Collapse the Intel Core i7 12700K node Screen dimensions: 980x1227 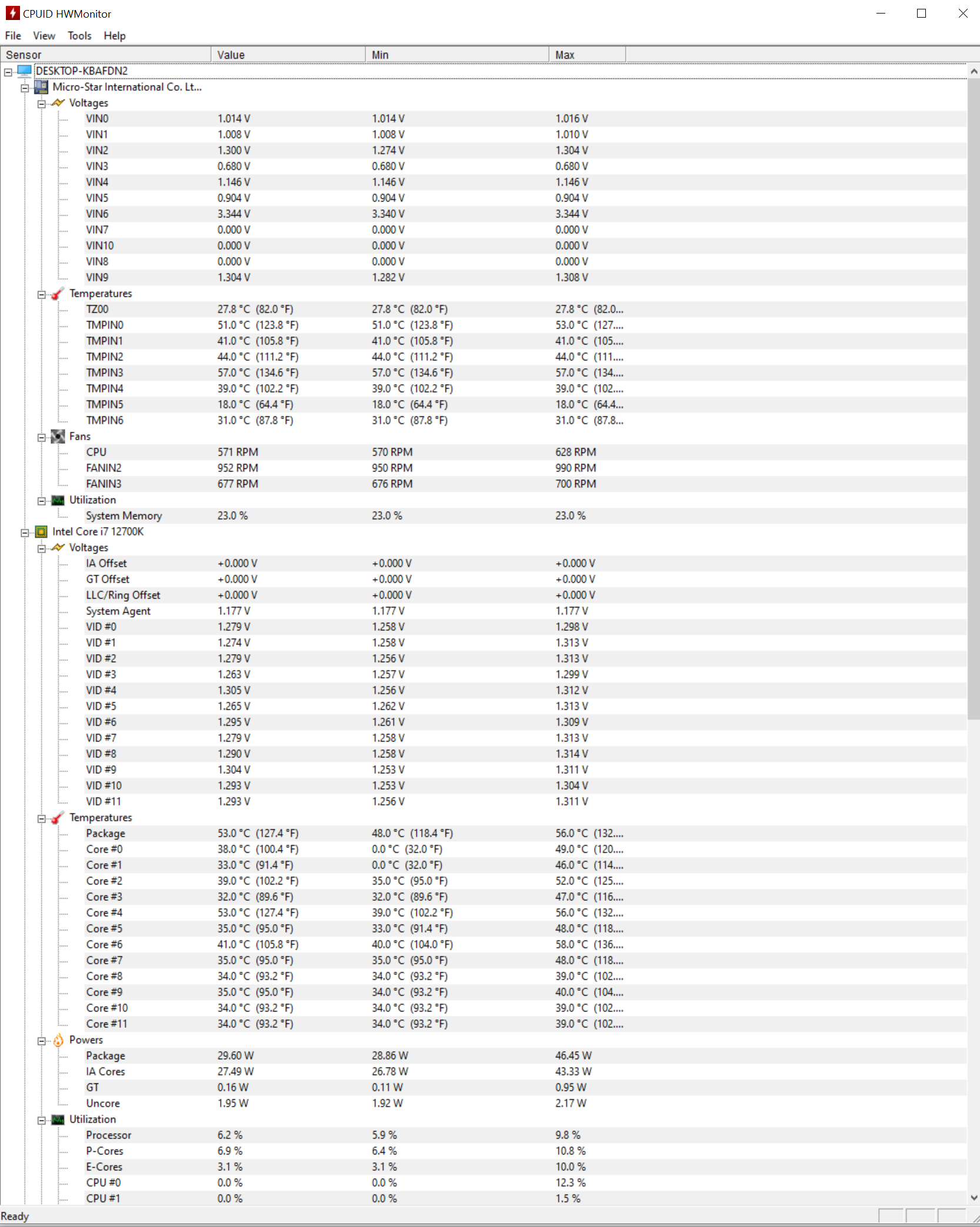(25, 532)
